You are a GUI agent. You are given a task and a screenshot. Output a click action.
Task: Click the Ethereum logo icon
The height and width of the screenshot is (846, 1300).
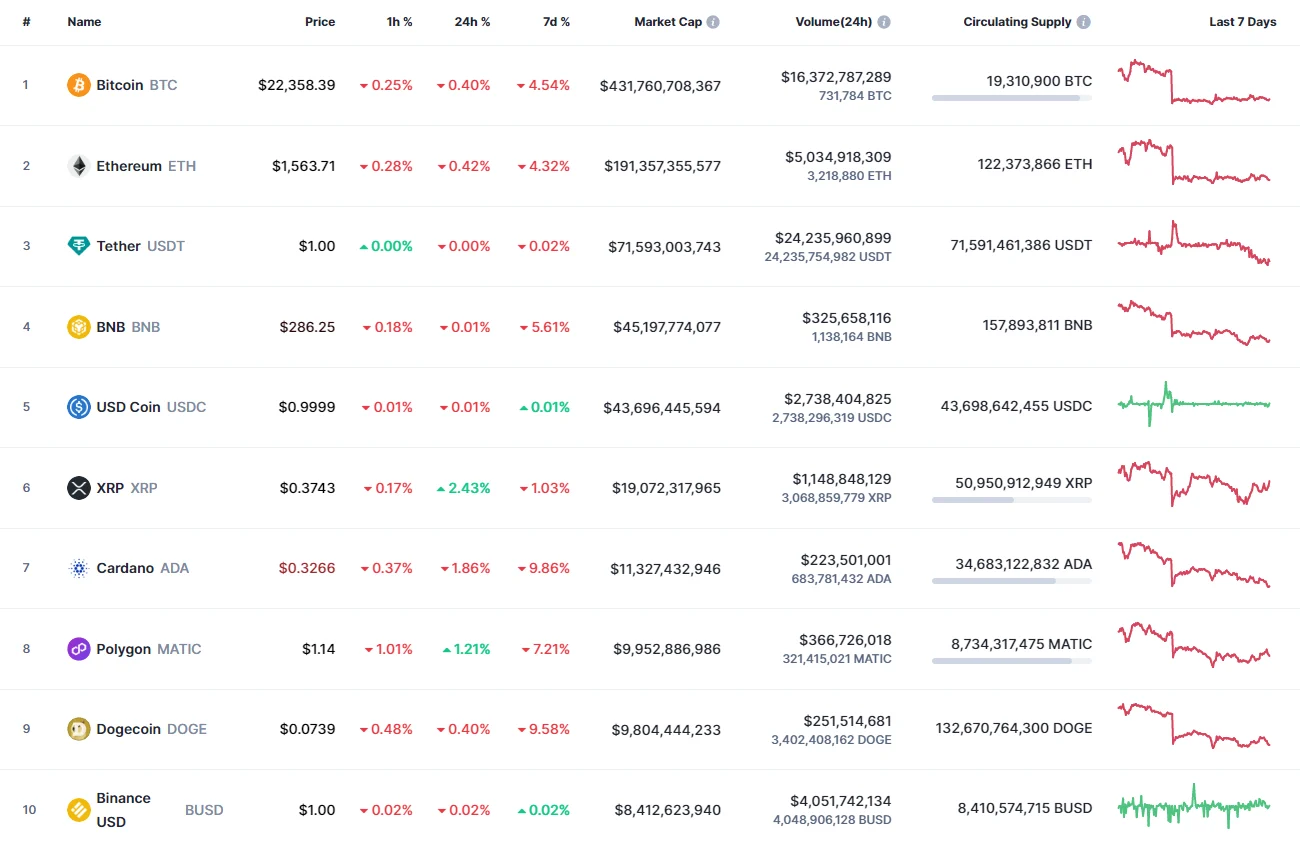pos(78,166)
